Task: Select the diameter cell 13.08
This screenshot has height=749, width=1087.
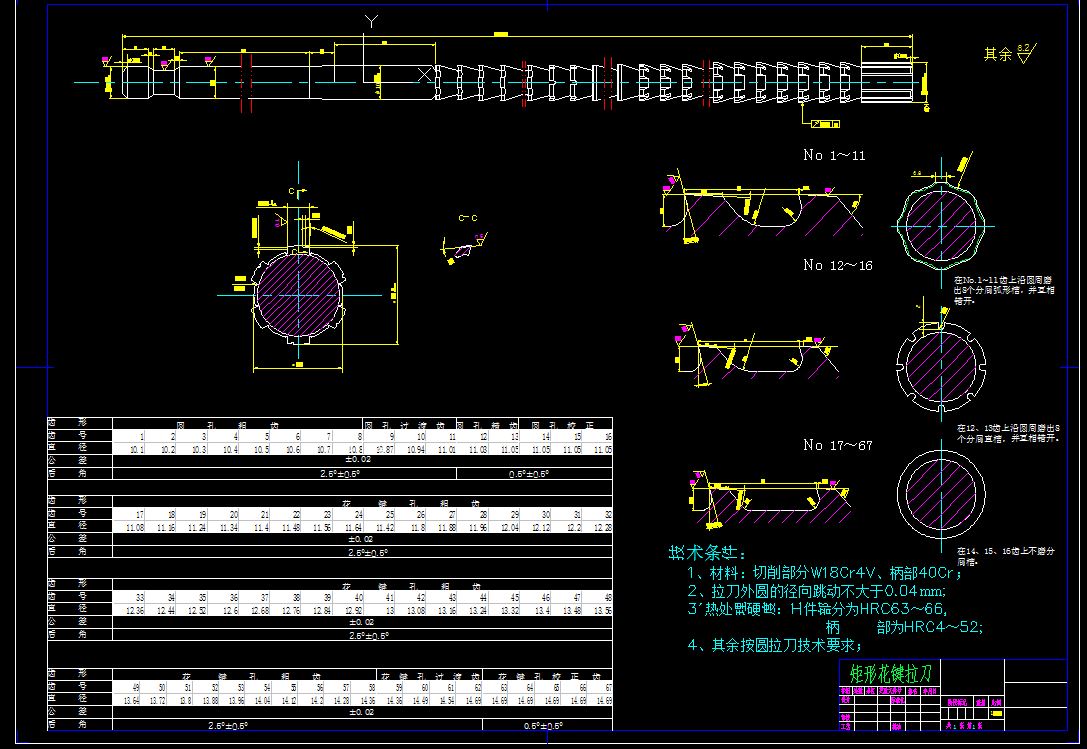Action: 416,611
